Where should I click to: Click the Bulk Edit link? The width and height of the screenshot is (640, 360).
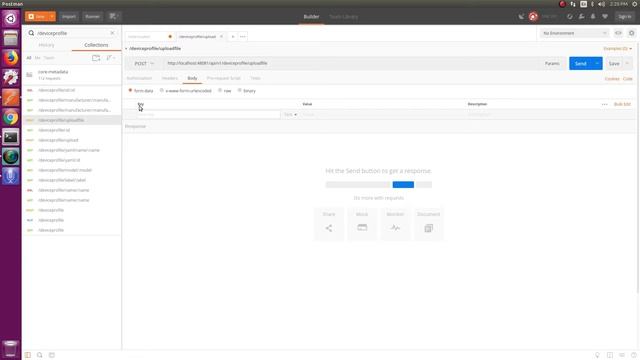(622, 104)
